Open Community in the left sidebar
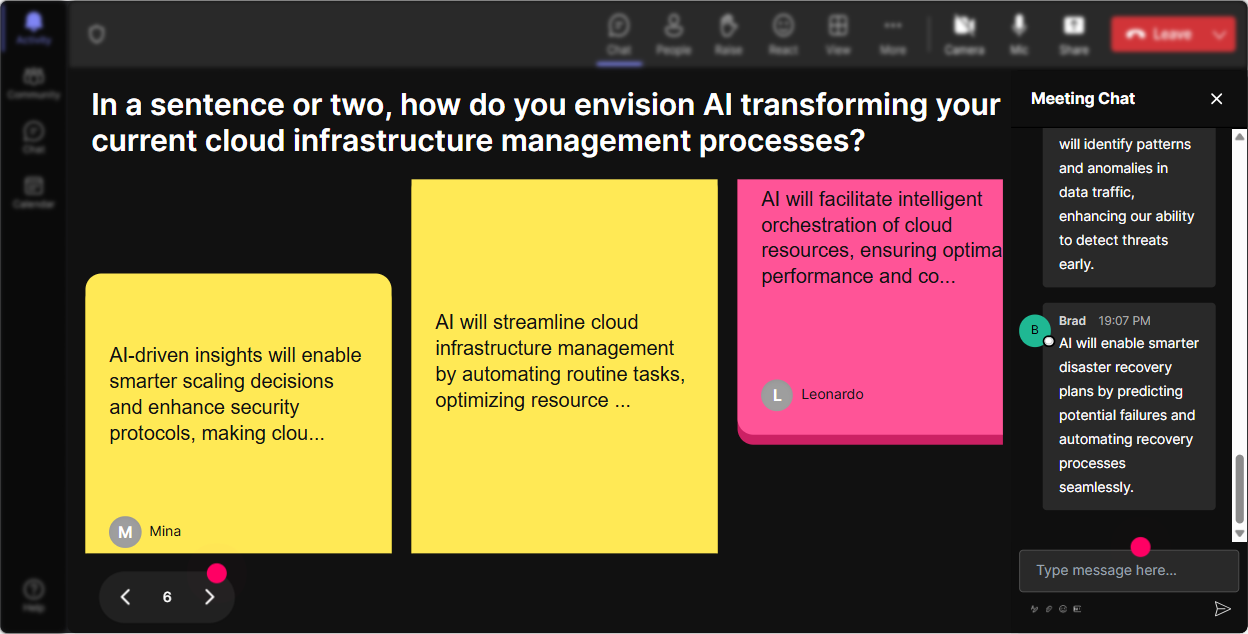 click(34, 83)
